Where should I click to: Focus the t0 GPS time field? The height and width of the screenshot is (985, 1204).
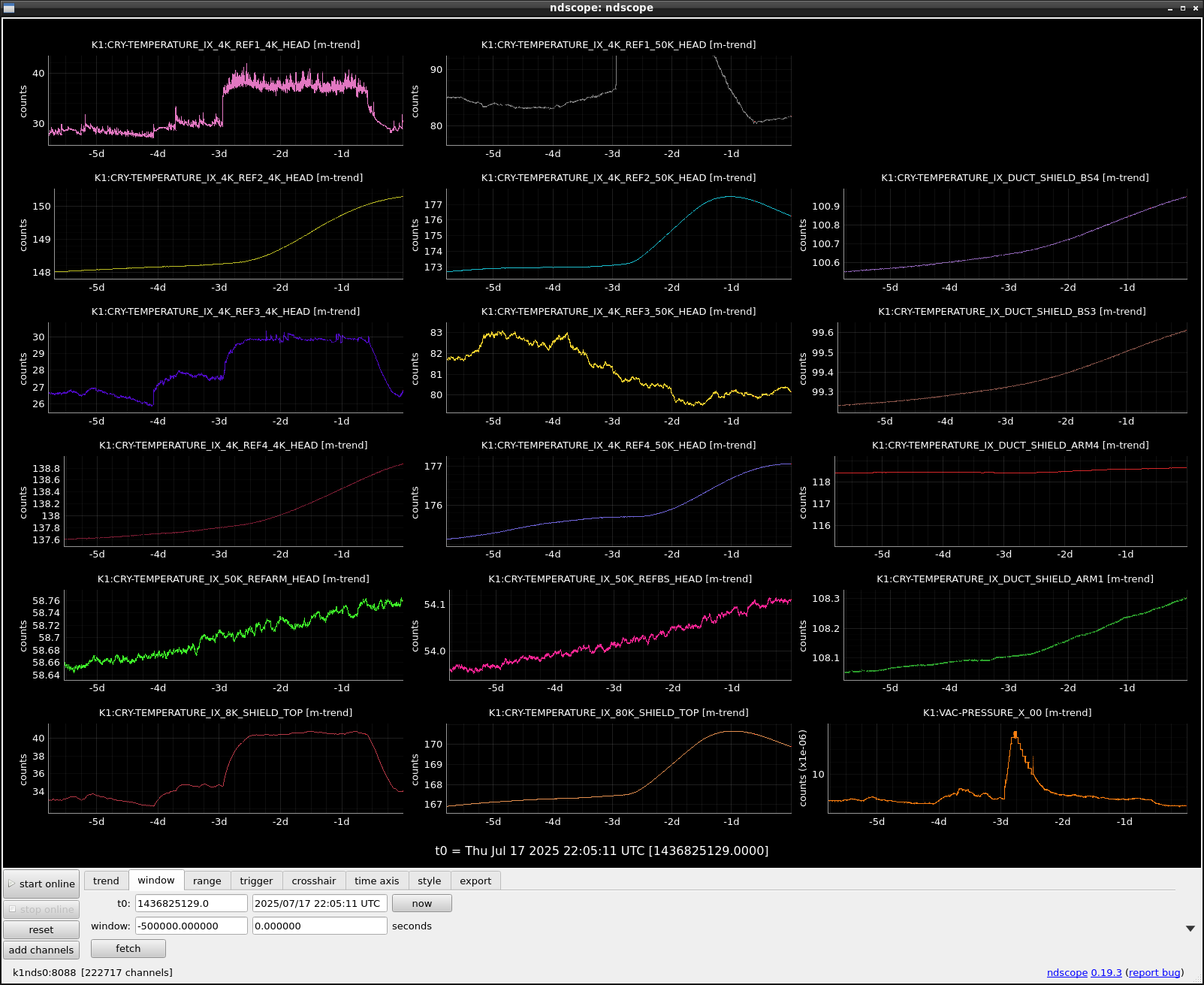pyautogui.click(x=192, y=903)
